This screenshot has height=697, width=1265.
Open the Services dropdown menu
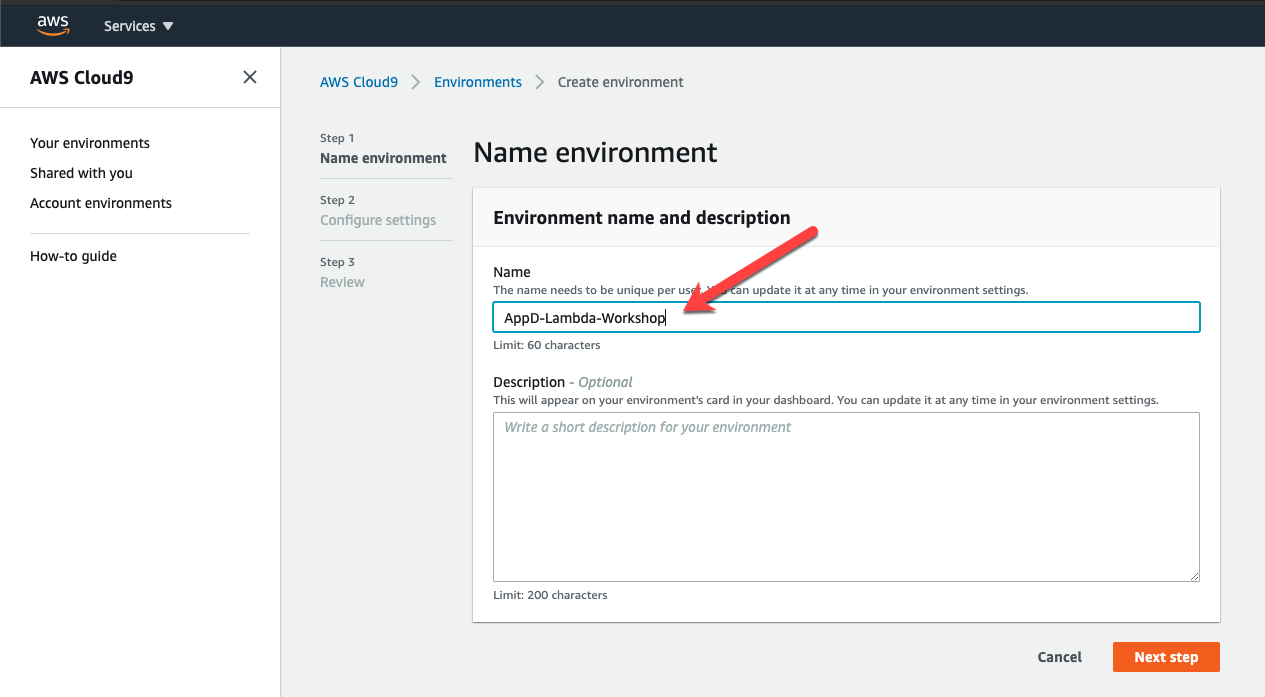click(138, 26)
